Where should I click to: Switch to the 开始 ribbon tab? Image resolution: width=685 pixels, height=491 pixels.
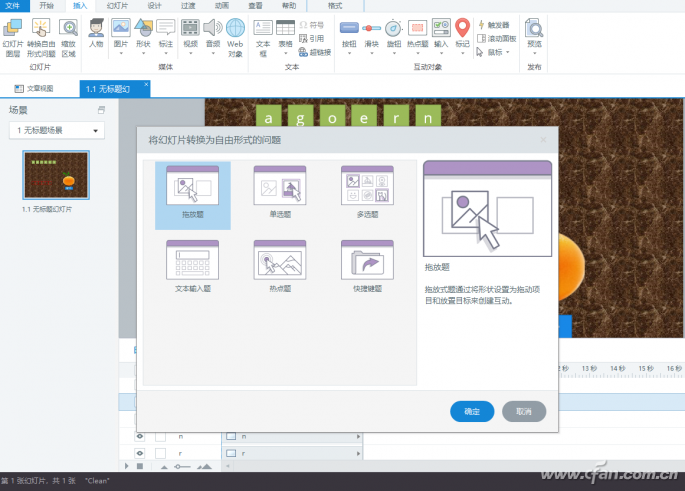(46, 6)
